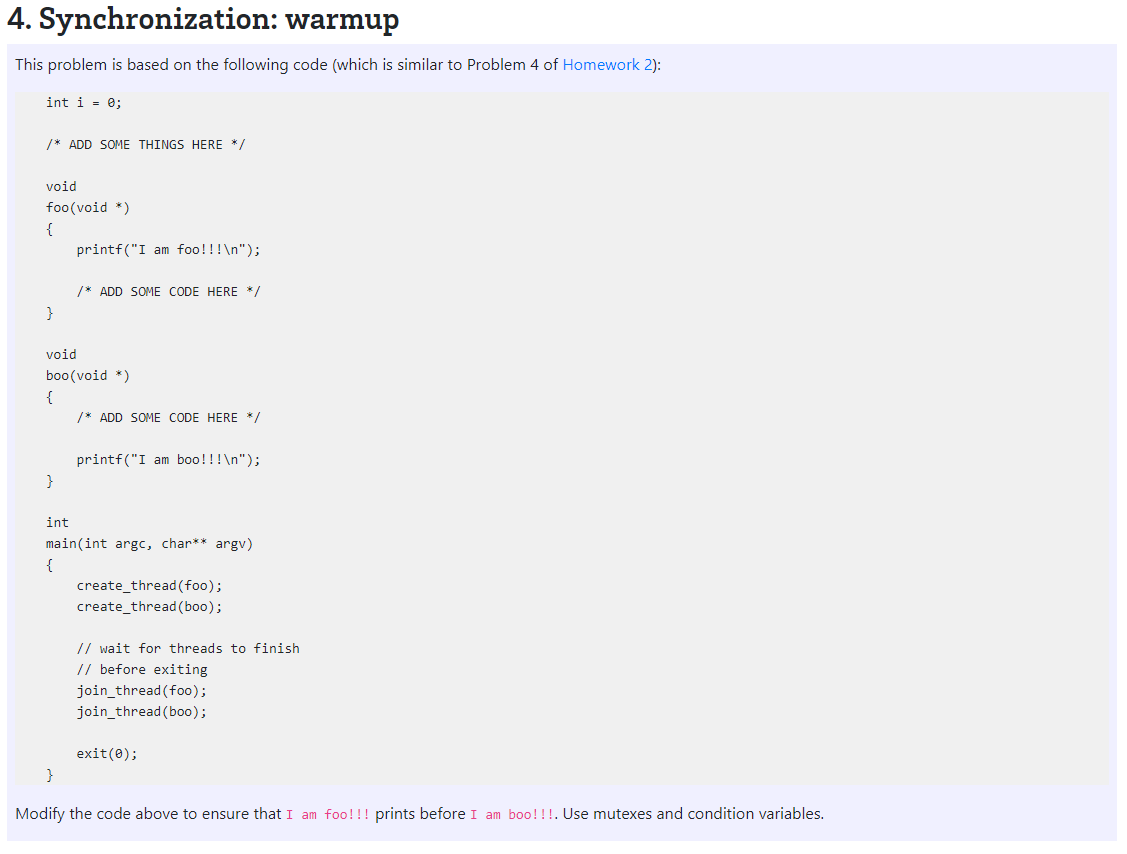Click the printf I am boo statement
Image resolution: width=1127 pixels, height=854 pixels.
168,459
